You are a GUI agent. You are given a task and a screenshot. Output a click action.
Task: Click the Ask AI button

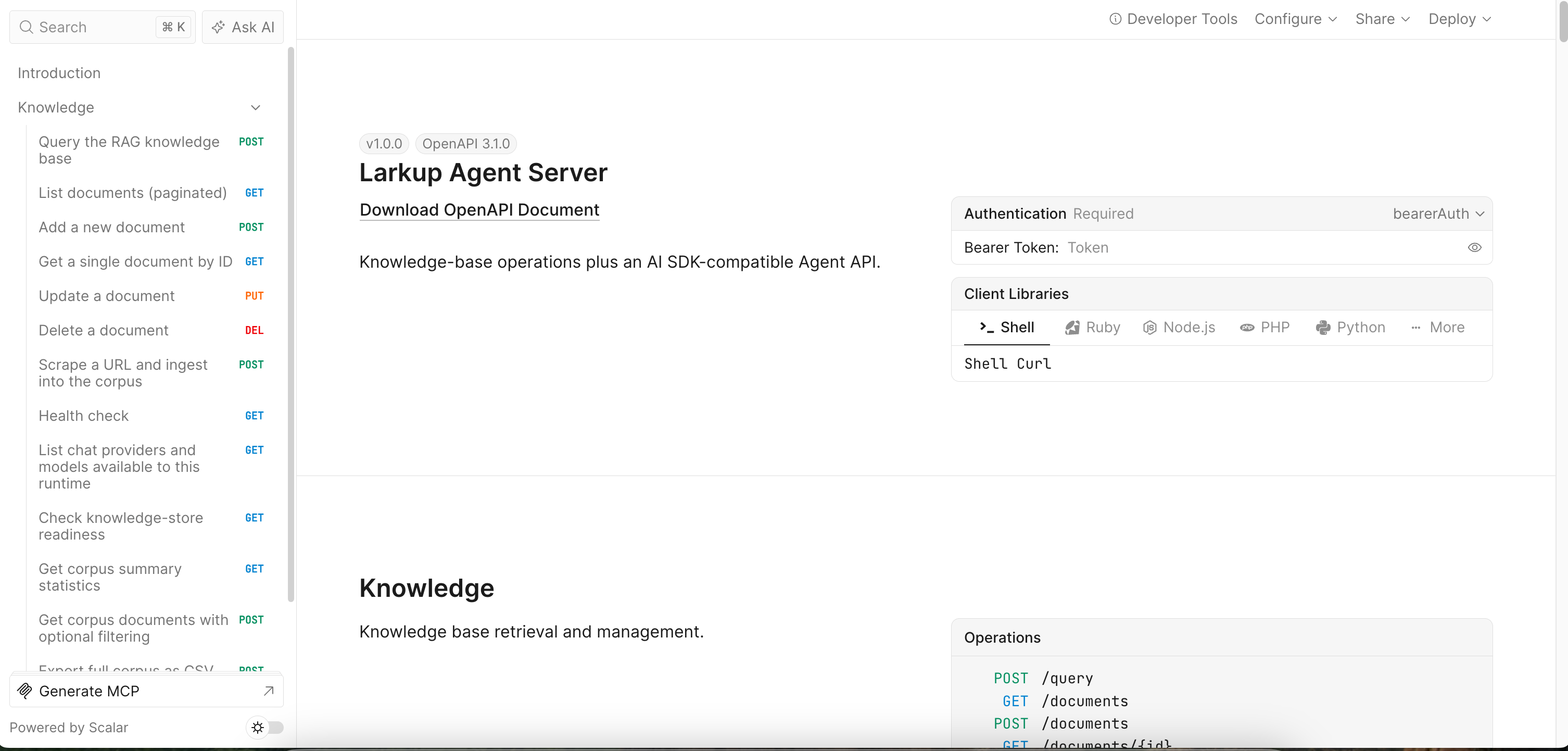coord(243,27)
